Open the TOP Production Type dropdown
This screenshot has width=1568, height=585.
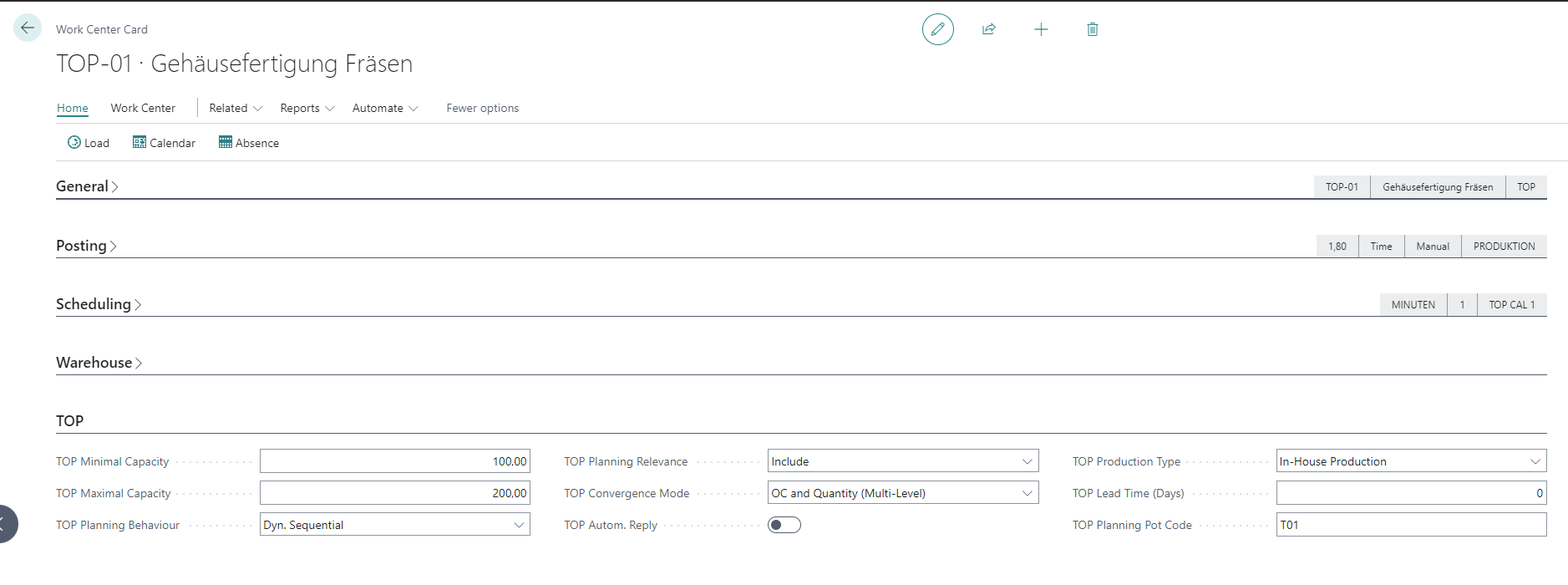1410,461
